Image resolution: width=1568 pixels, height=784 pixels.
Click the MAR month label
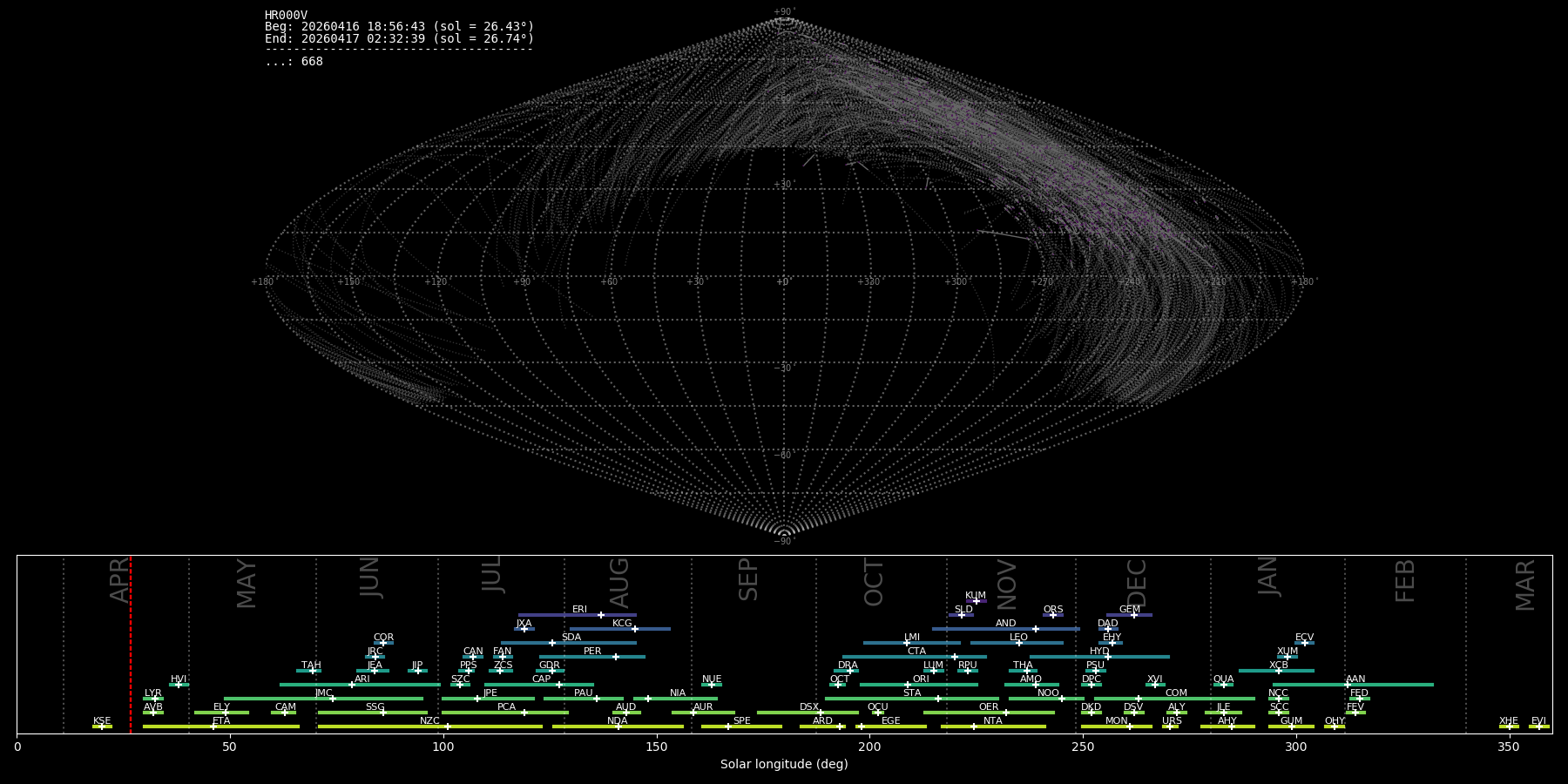[1525, 585]
